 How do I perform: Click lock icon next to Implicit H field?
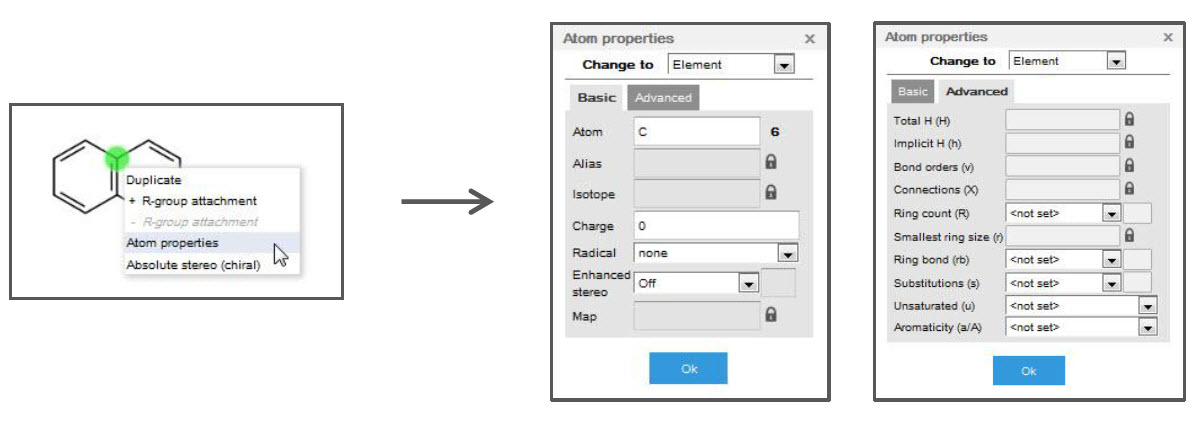coord(1129,143)
